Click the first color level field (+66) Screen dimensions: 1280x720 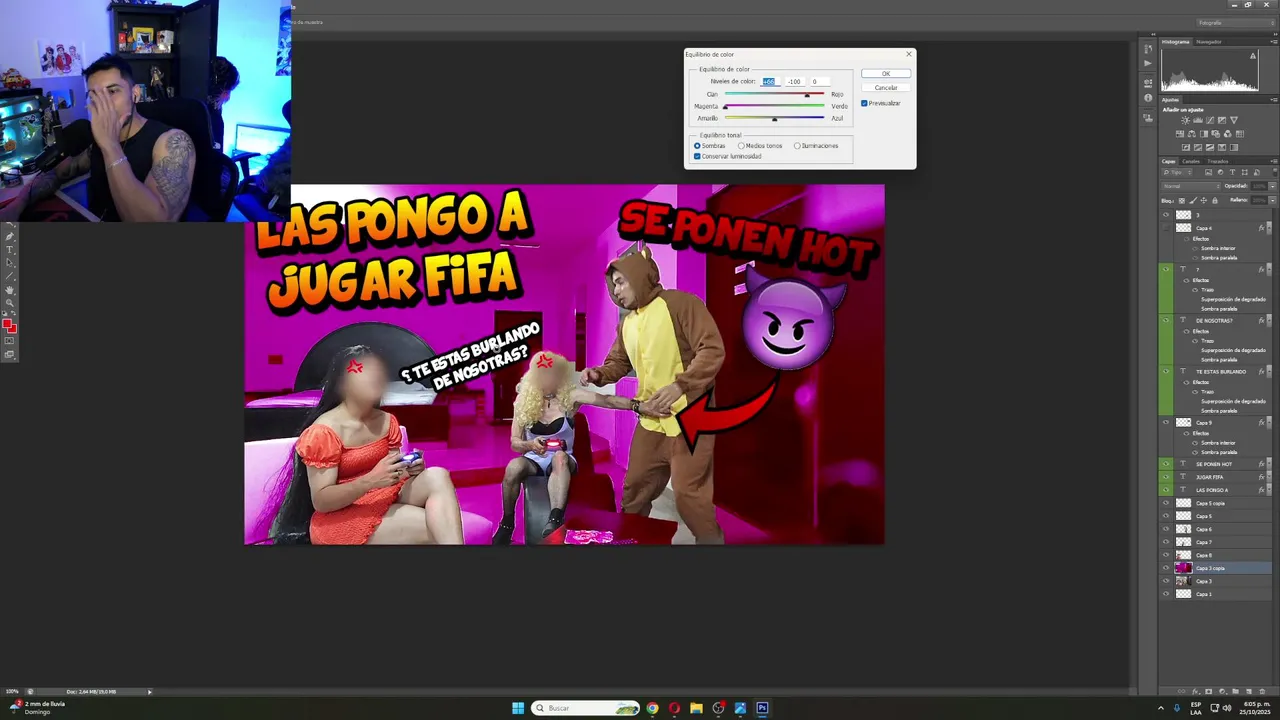(769, 81)
